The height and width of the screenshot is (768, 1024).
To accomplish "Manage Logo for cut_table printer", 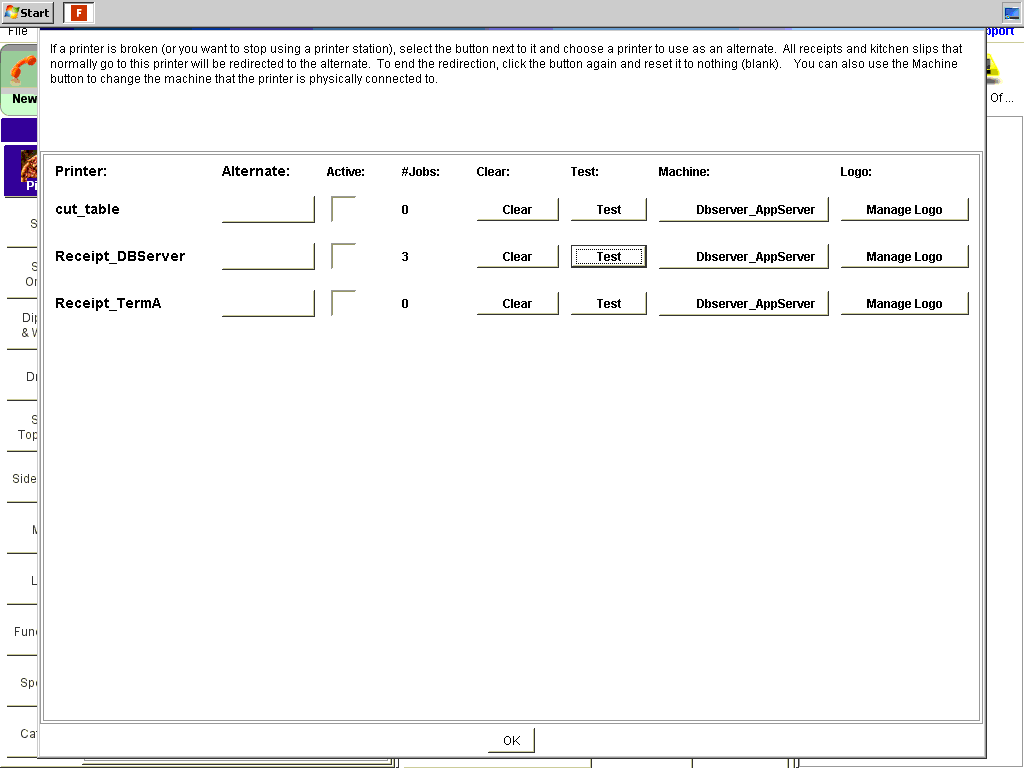I will tap(904, 210).
